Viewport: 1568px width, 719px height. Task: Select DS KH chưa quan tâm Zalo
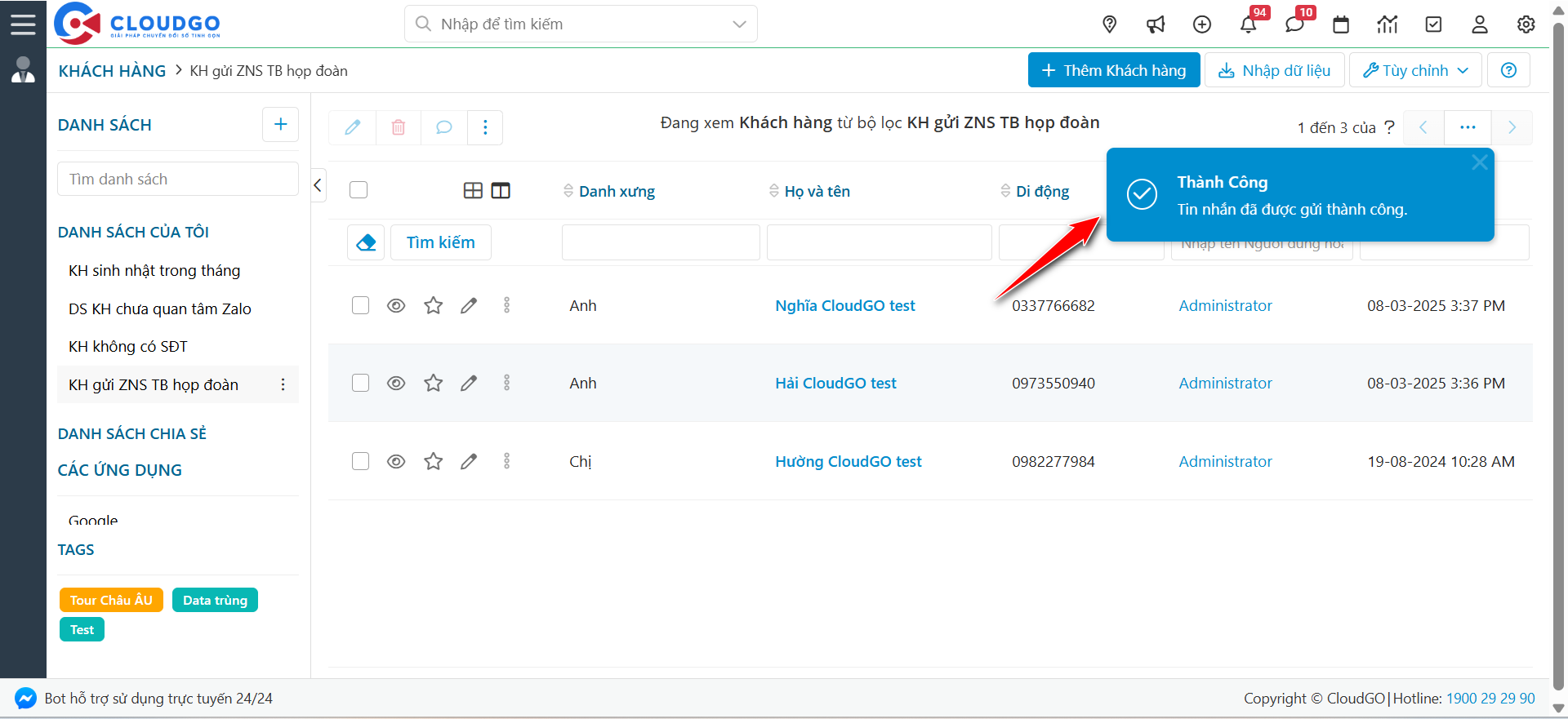[160, 308]
